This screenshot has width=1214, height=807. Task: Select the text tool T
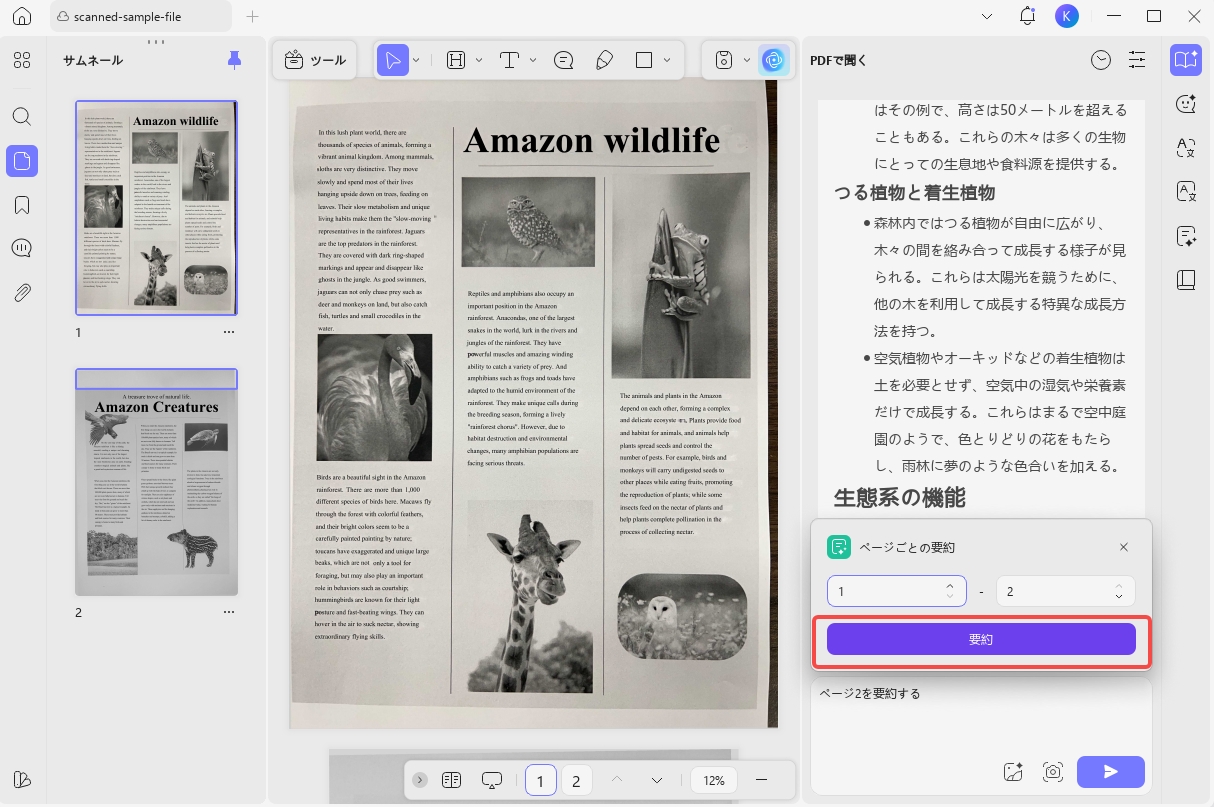(x=509, y=60)
